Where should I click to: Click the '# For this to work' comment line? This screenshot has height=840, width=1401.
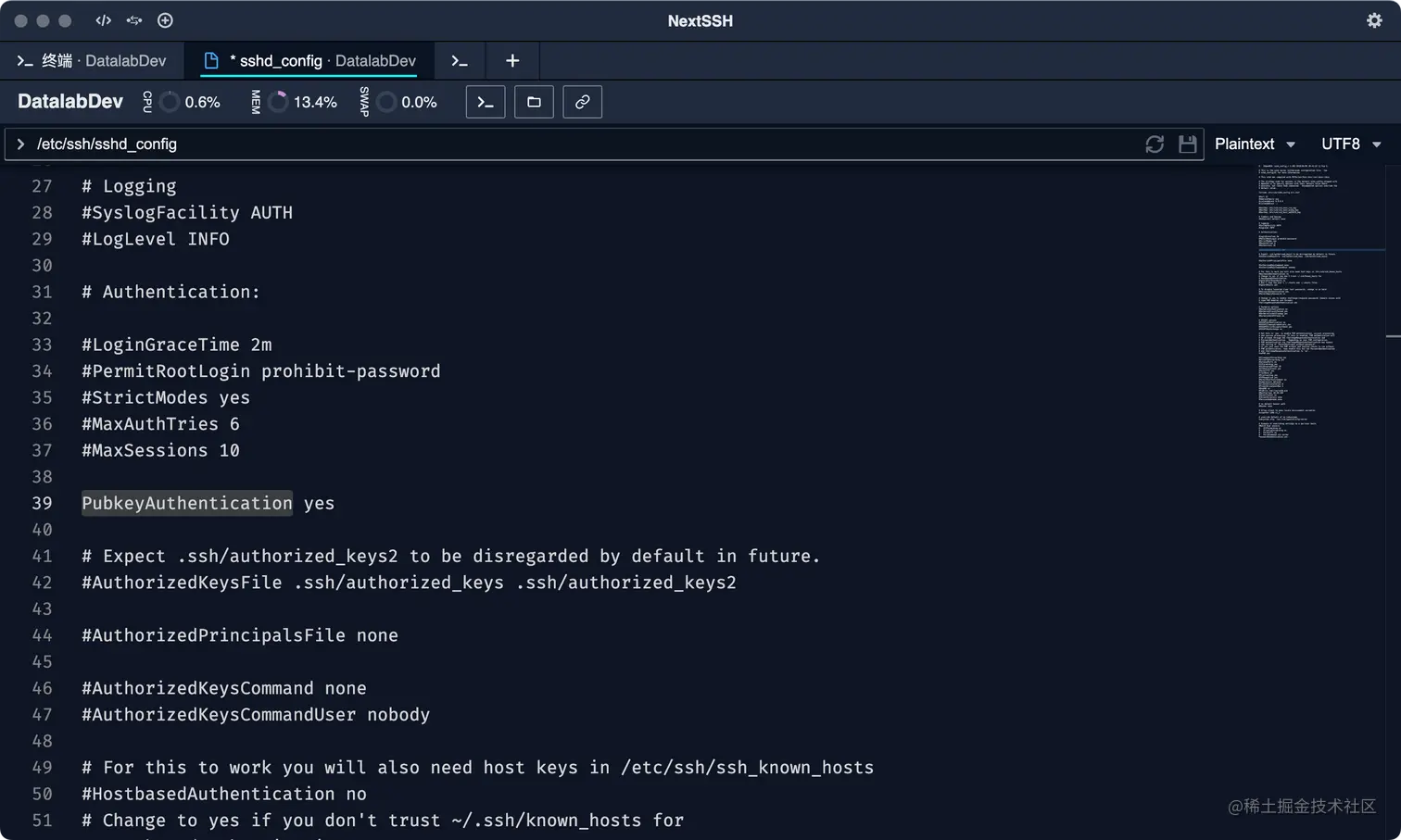click(478, 768)
